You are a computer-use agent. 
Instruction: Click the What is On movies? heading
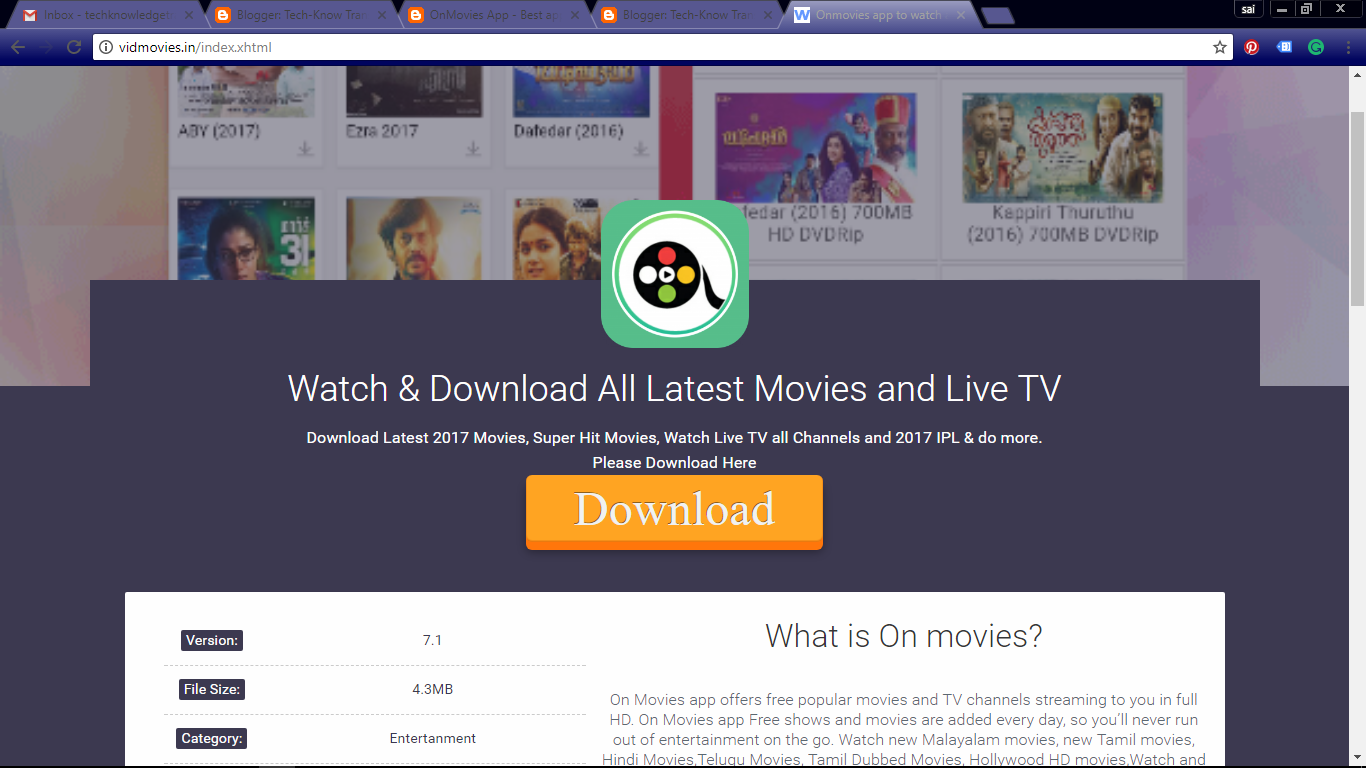tap(904, 635)
